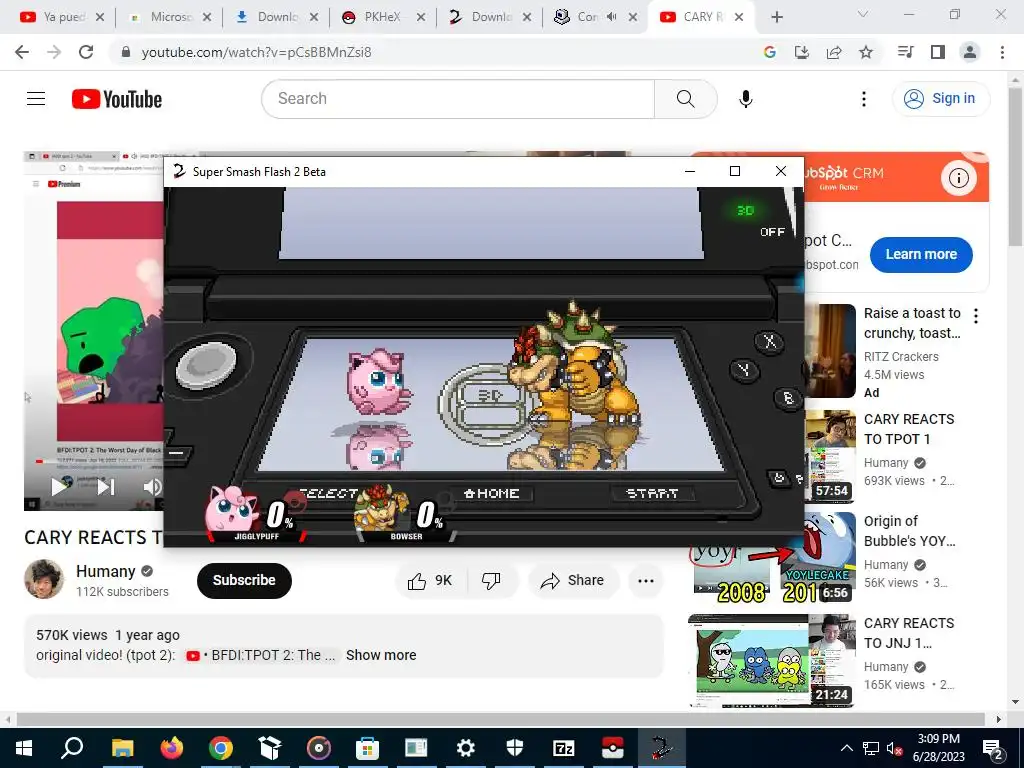Reload the page in Chrome
This screenshot has width=1024, height=768.
tap(86, 52)
